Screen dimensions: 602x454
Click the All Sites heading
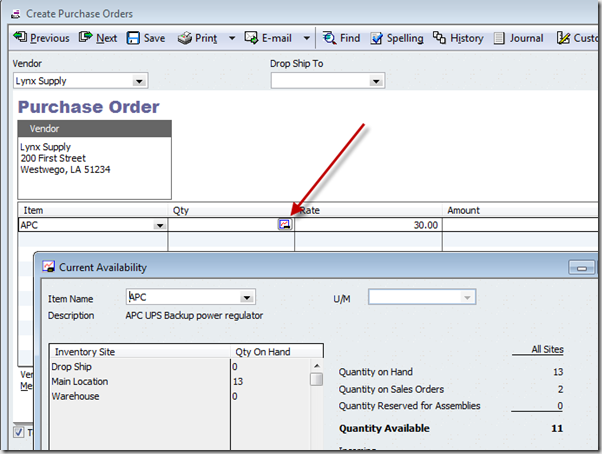click(x=547, y=349)
